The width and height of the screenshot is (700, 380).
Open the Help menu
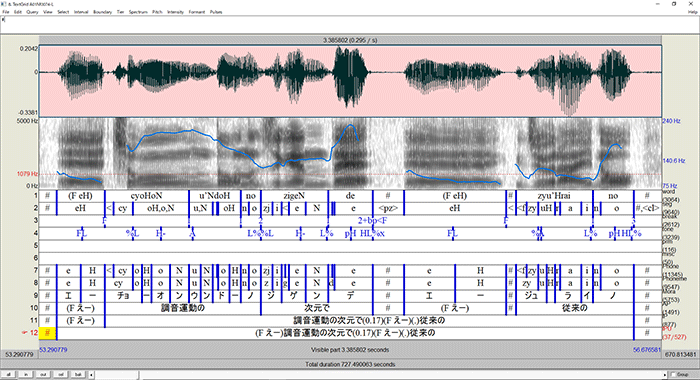point(692,12)
